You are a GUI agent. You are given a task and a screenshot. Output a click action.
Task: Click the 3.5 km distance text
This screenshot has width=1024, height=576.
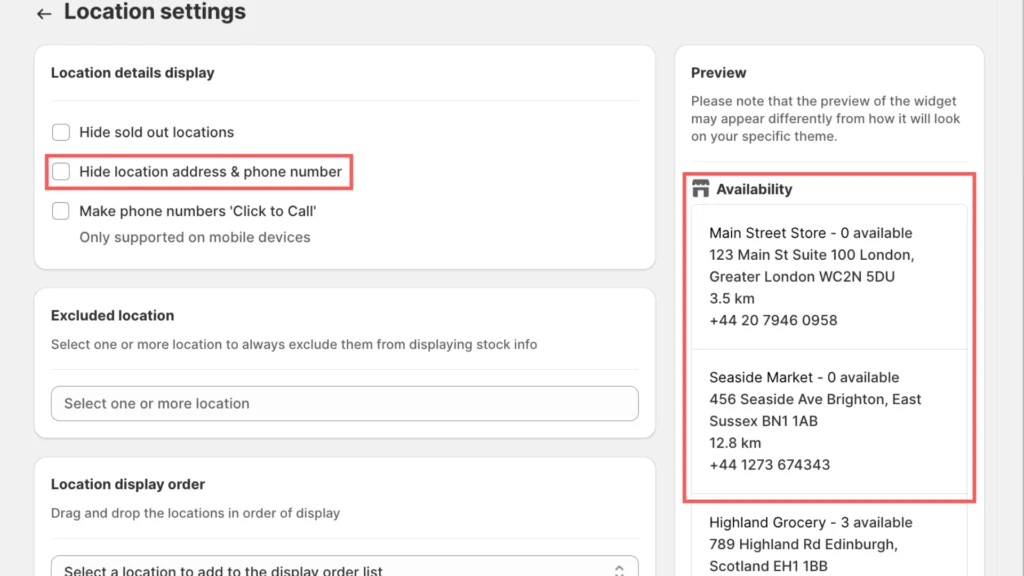(732, 298)
